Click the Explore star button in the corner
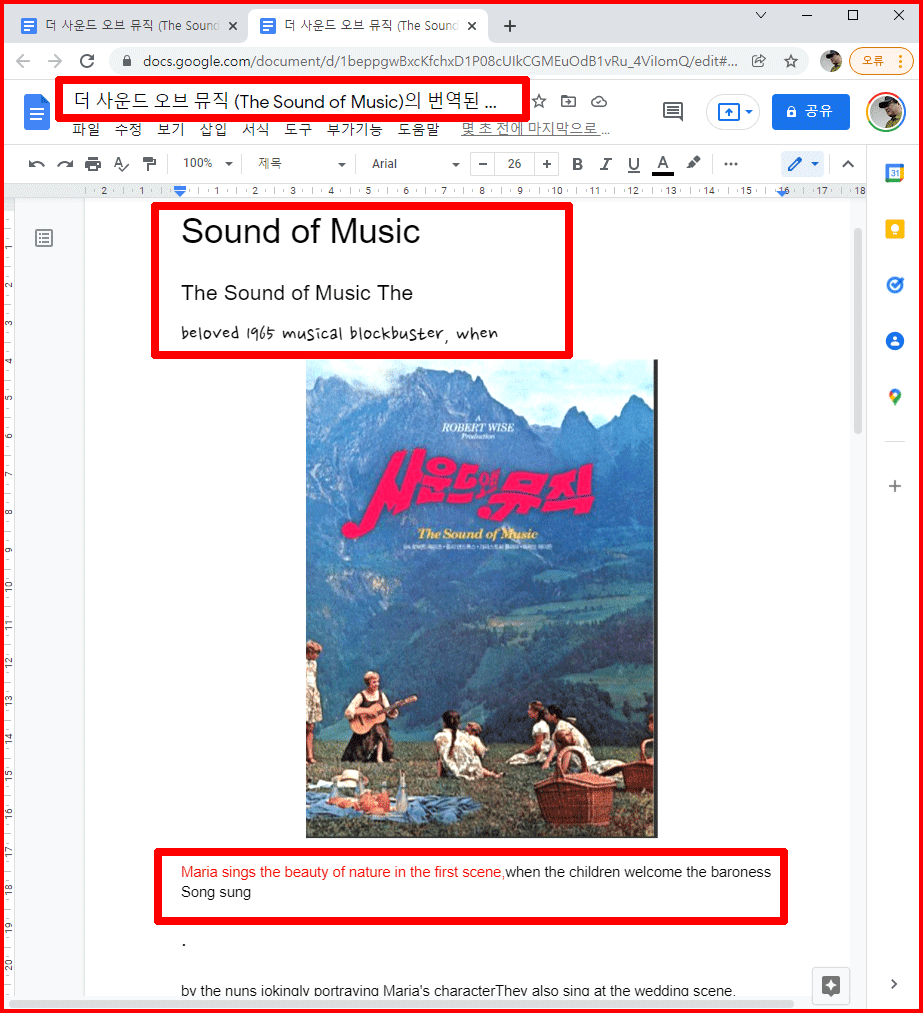The image size is (923, 1013). tap(831, 986)
